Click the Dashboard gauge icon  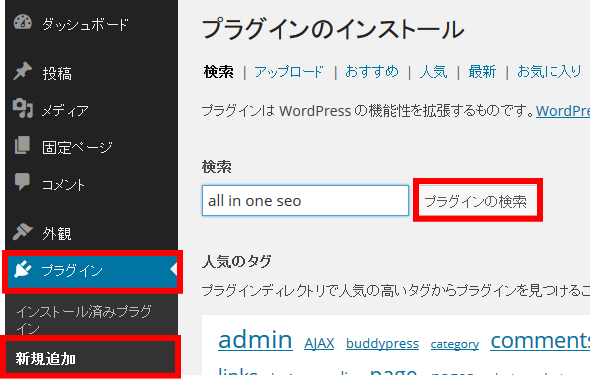pos(23,22)
